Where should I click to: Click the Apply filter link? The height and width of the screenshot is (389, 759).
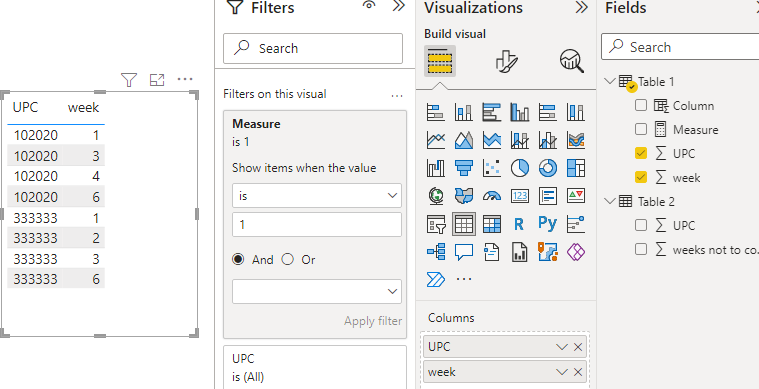pos(373,321)
